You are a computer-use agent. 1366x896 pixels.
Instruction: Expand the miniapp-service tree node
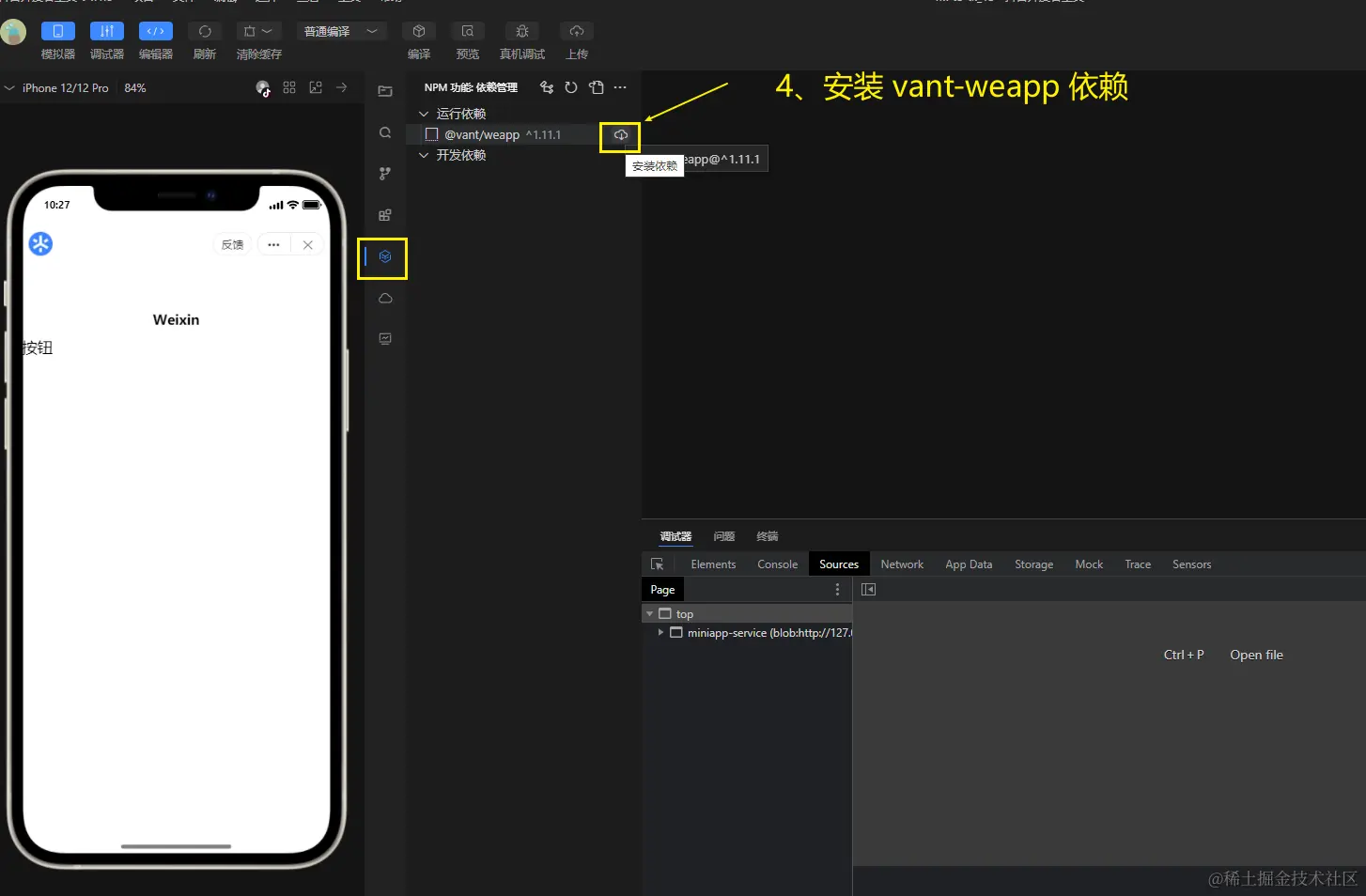click(660, 633)
